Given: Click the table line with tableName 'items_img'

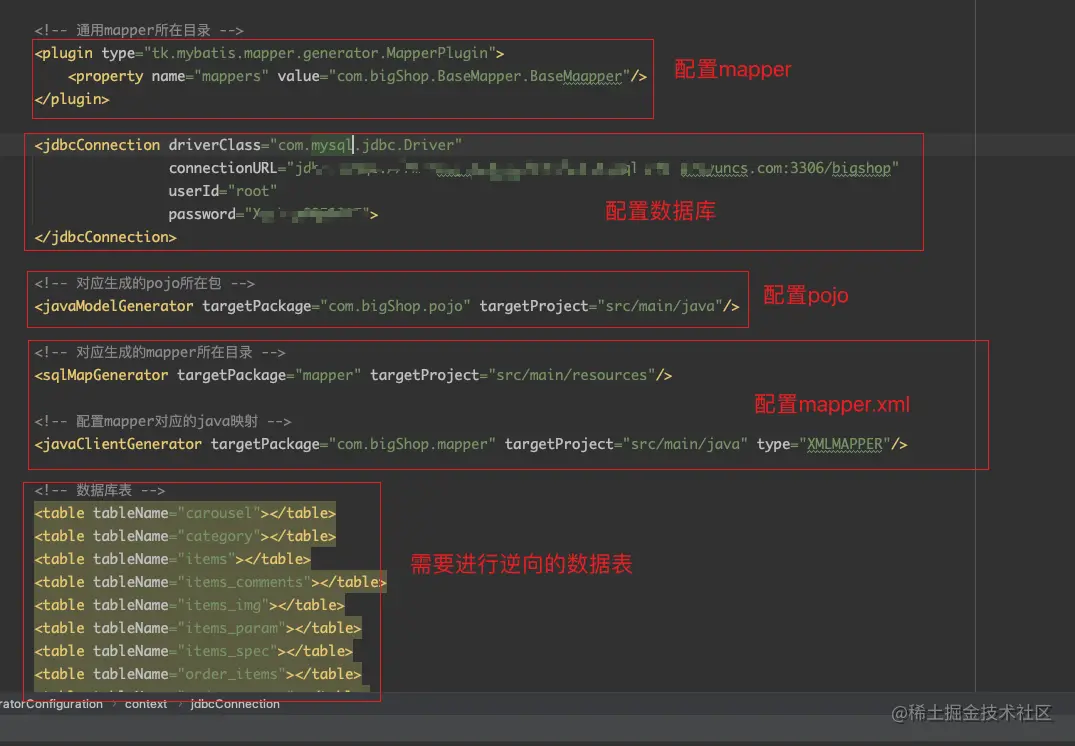Looking at the screenshot, I should (189, 605).
